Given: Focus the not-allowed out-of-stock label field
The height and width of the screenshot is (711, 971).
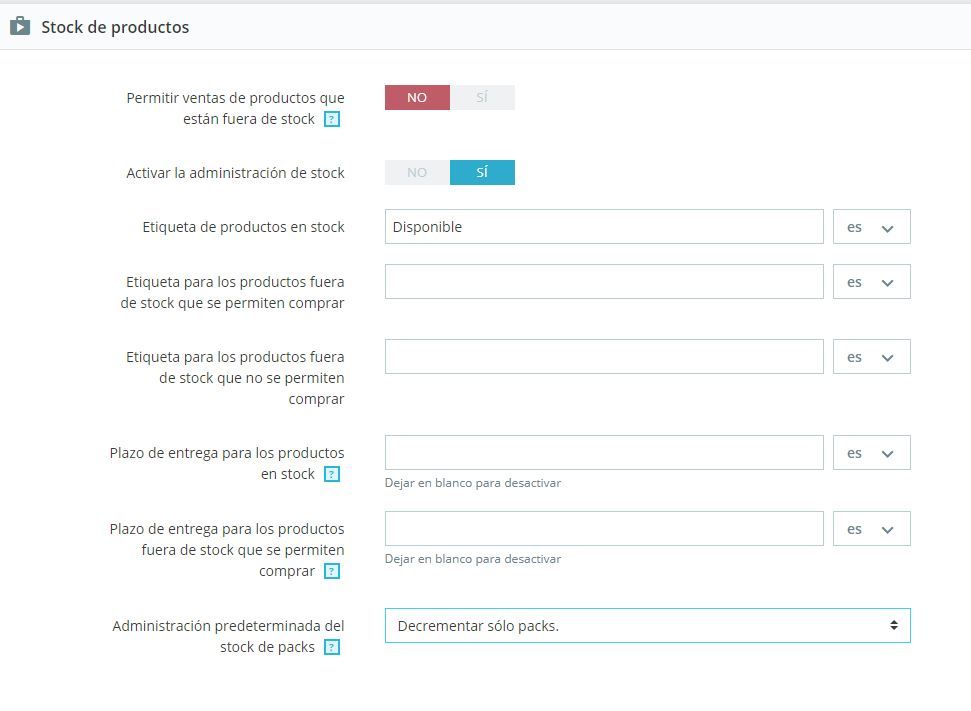Looking at the screenshot, I should [604, 357].
